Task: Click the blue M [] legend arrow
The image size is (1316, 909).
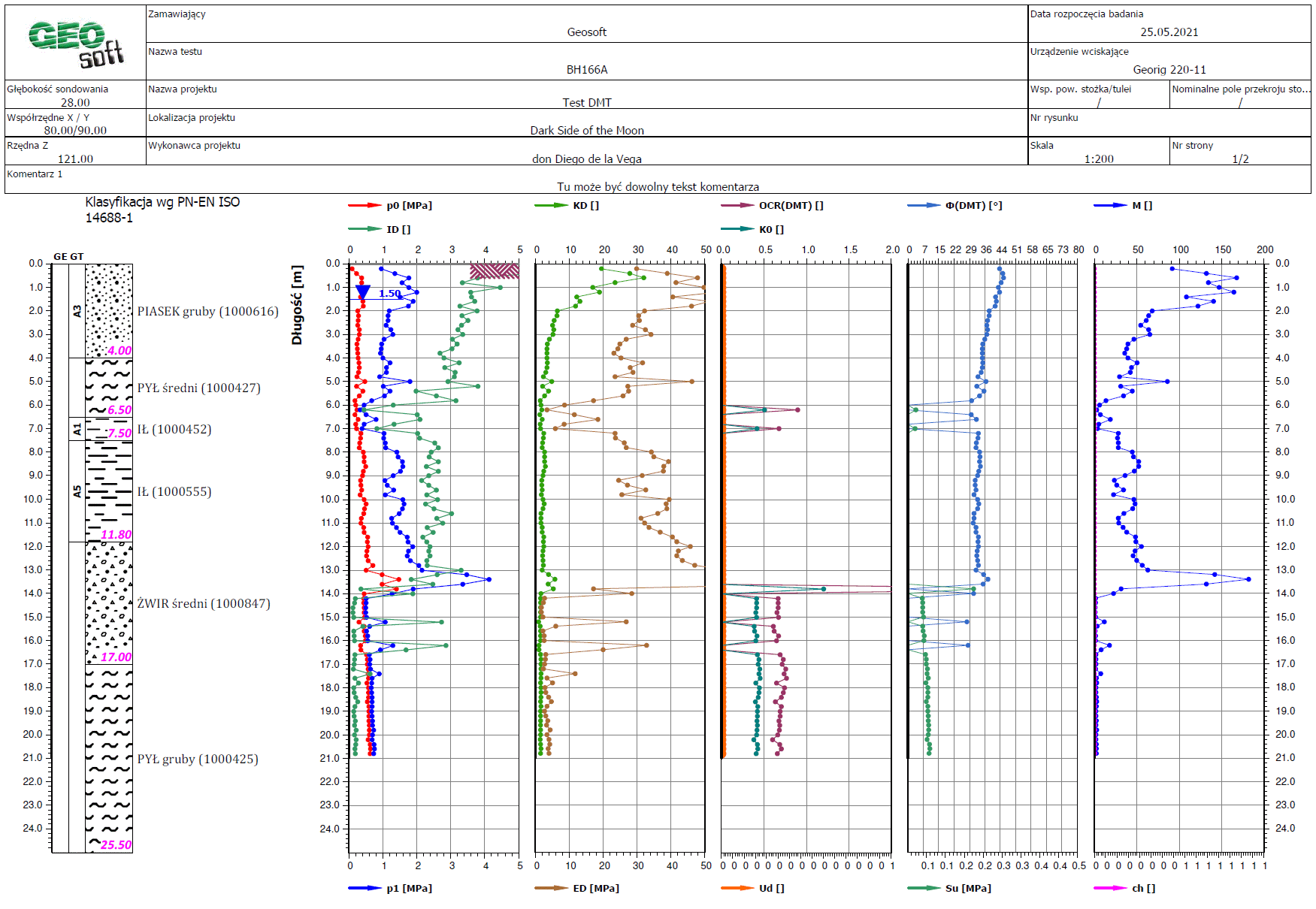Action: coord(1110,205)
